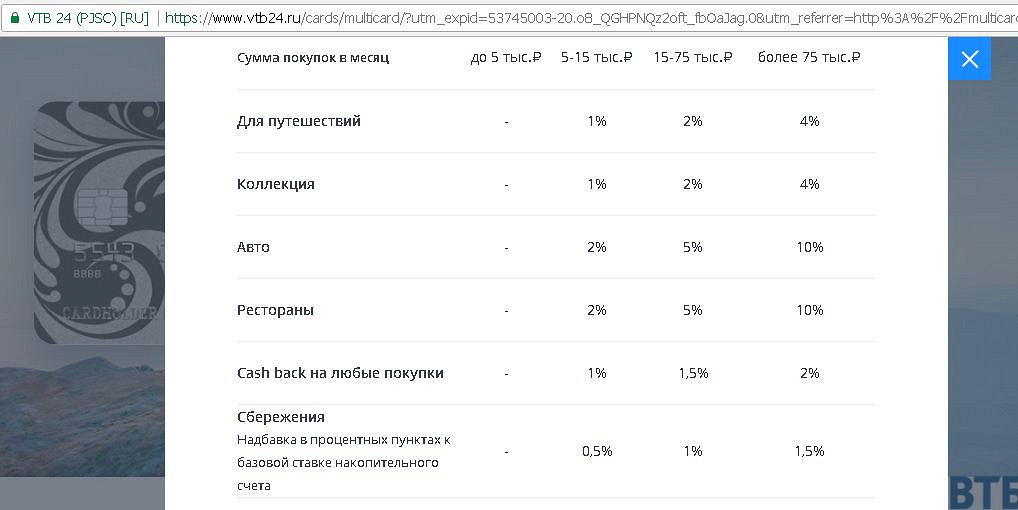Screen dimensions: 1018x510
Task: Click the "более 75 тыс.₽" column header
Action: click(809, 57)
